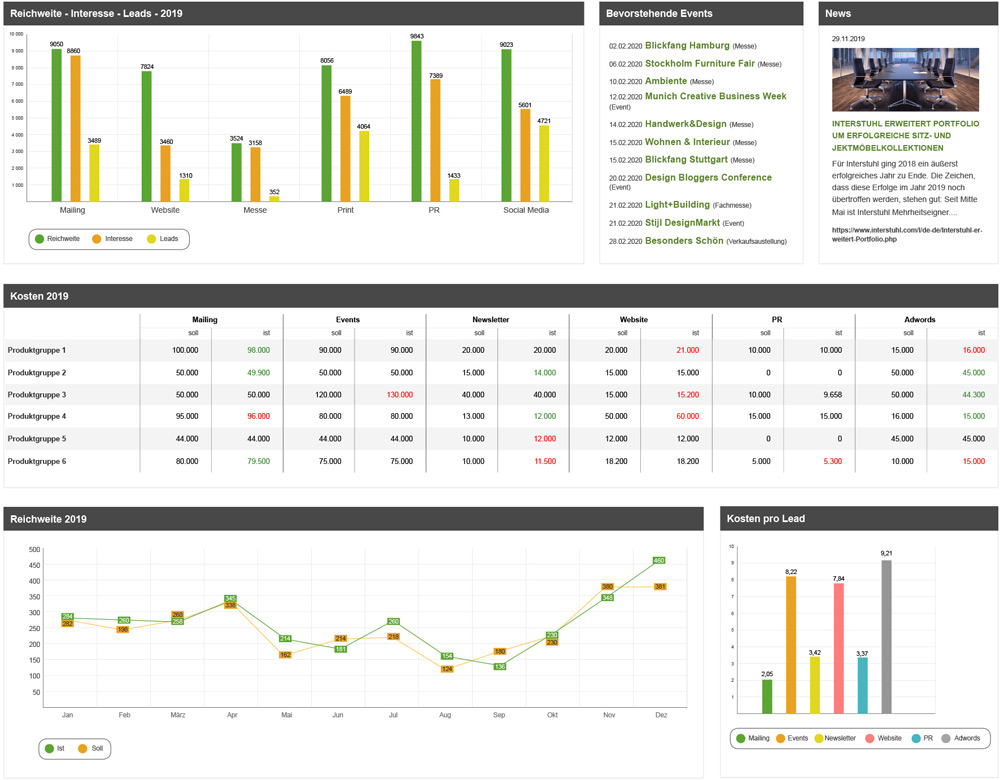Select the Produktgruppe 1 row label
The image size is (1000, 780).
[37, 350]
